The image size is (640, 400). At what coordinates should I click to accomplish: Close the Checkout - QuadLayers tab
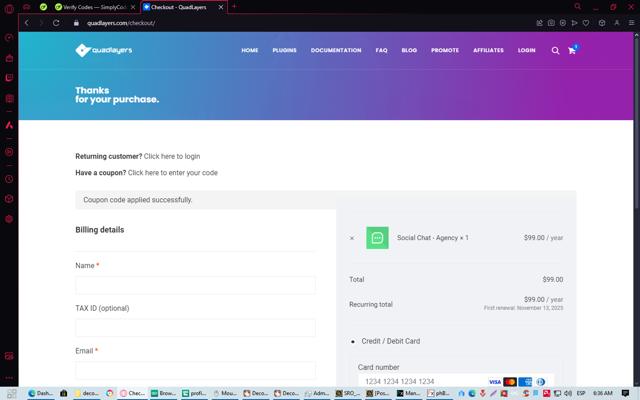click(x=221, y=7)
